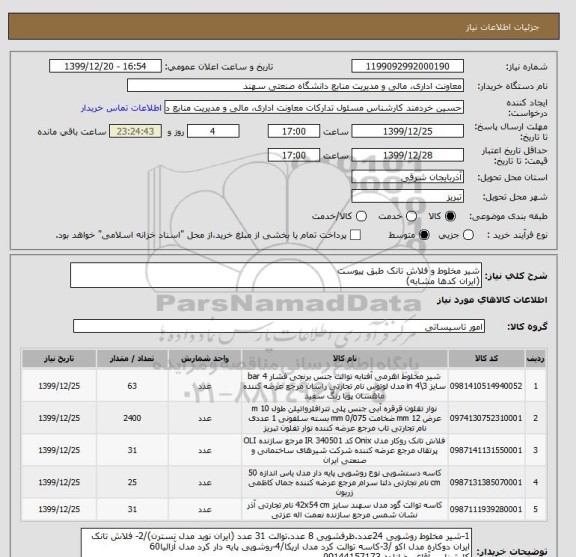Click the شرح کلی نیاز description box
Viewport: 576px width, 557px height.
coord(276,275)
